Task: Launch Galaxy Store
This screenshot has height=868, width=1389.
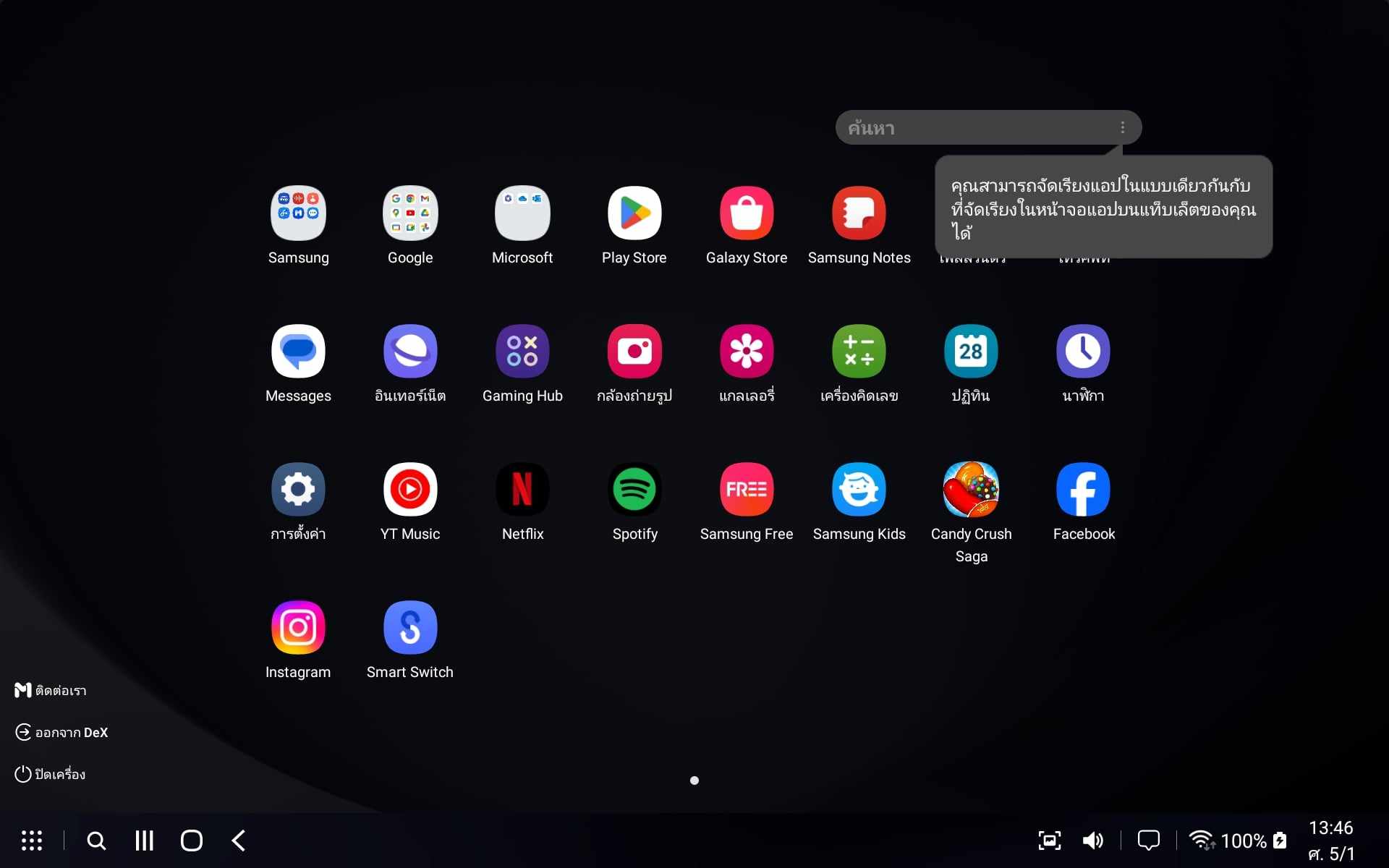Action: coord(747,213)
